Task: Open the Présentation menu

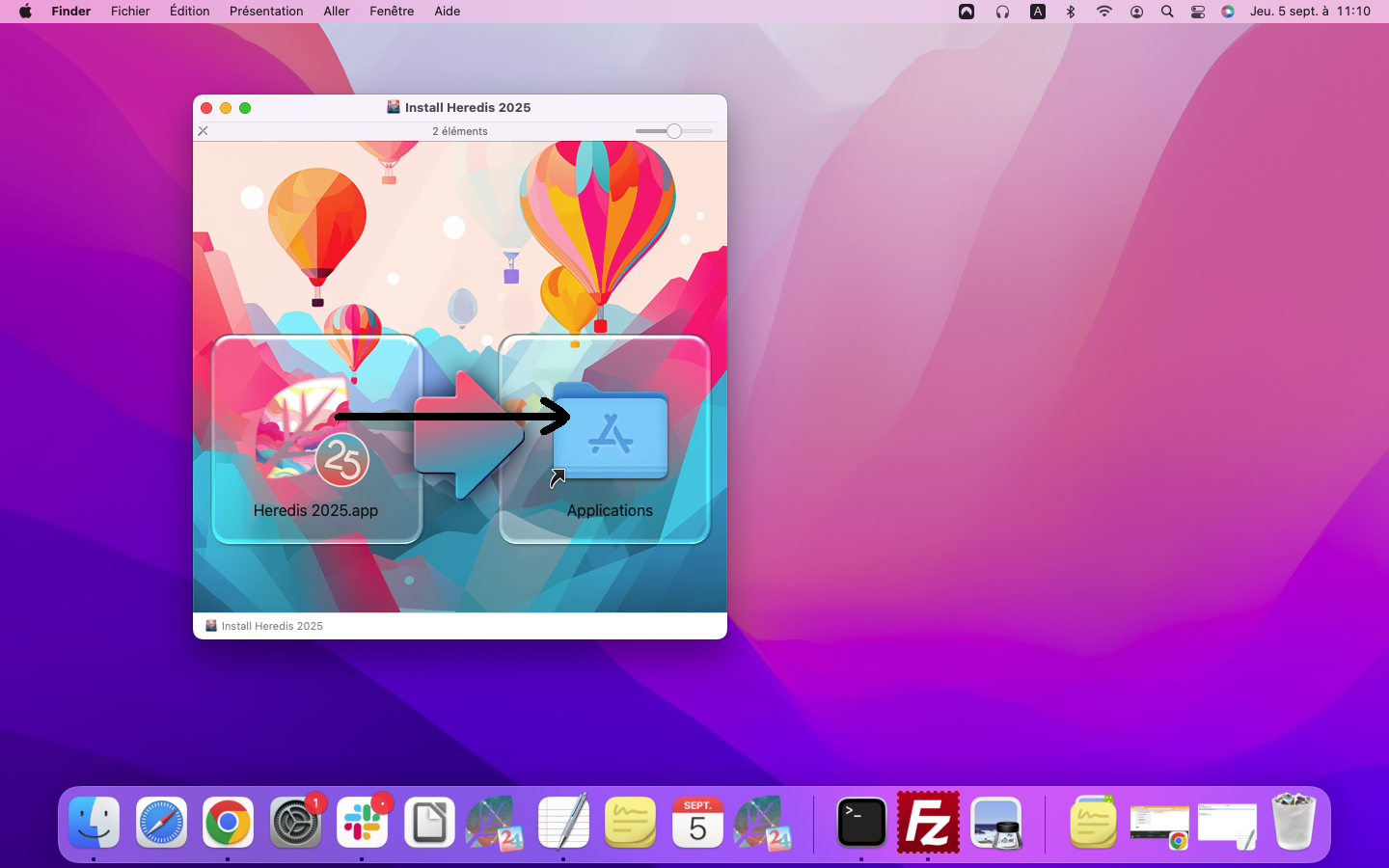Action: [266, 12]
